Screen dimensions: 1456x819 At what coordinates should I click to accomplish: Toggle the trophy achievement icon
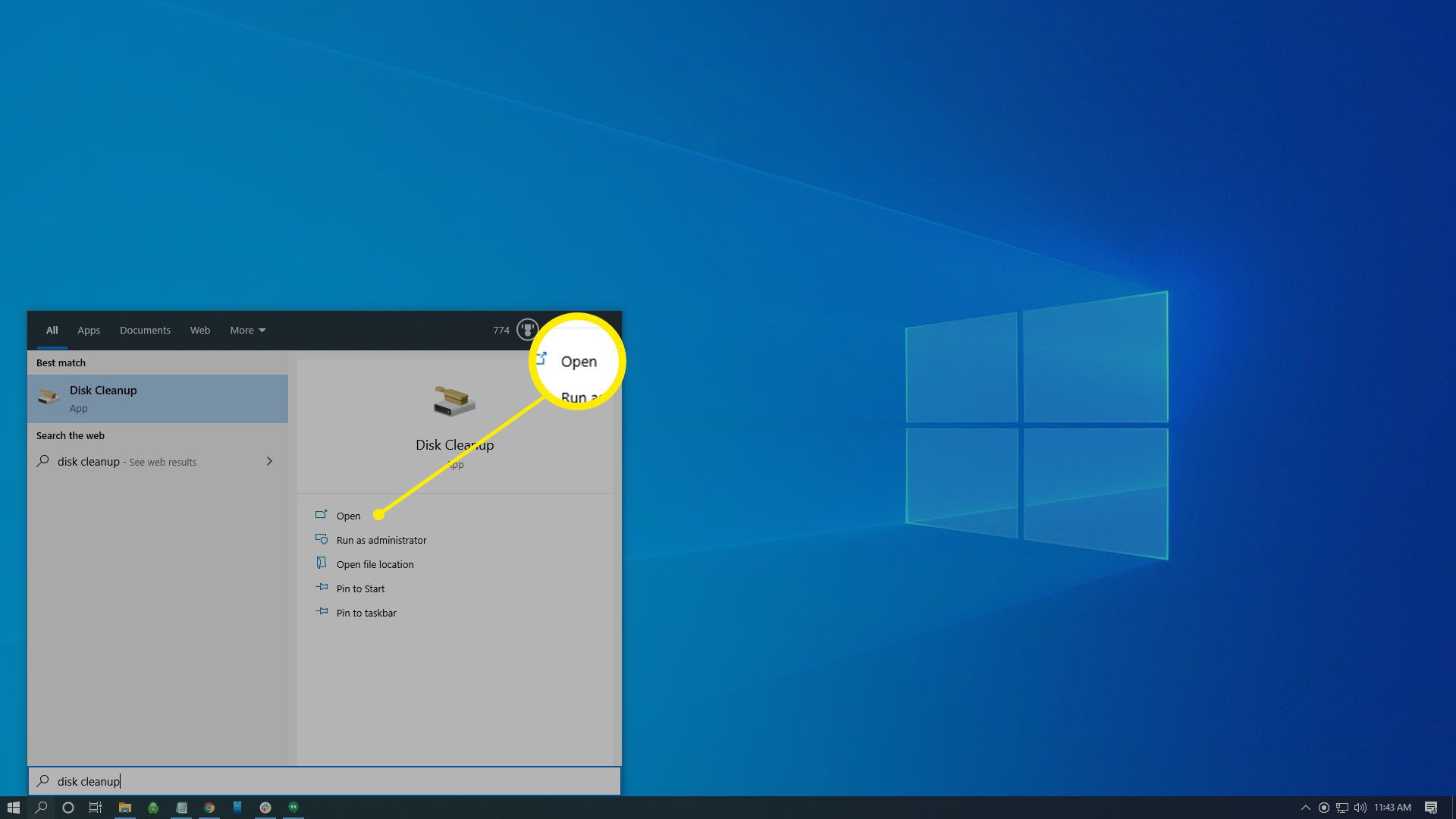pos(527,330)
